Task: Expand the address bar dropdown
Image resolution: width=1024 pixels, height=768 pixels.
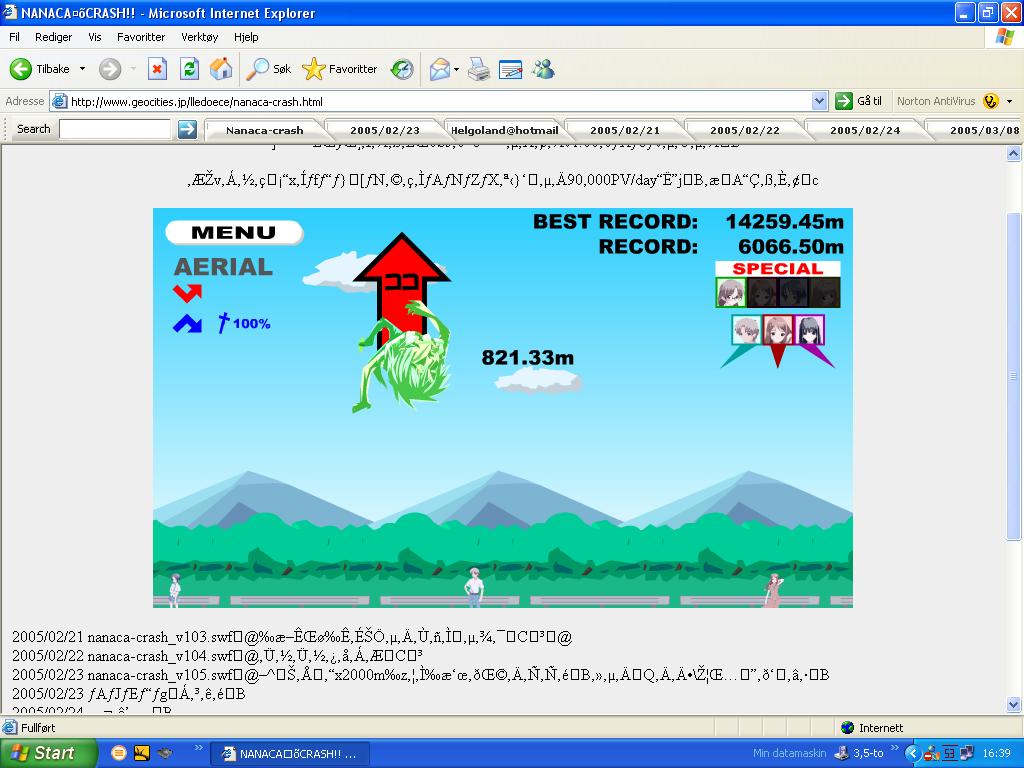Action: pos(820,101)
